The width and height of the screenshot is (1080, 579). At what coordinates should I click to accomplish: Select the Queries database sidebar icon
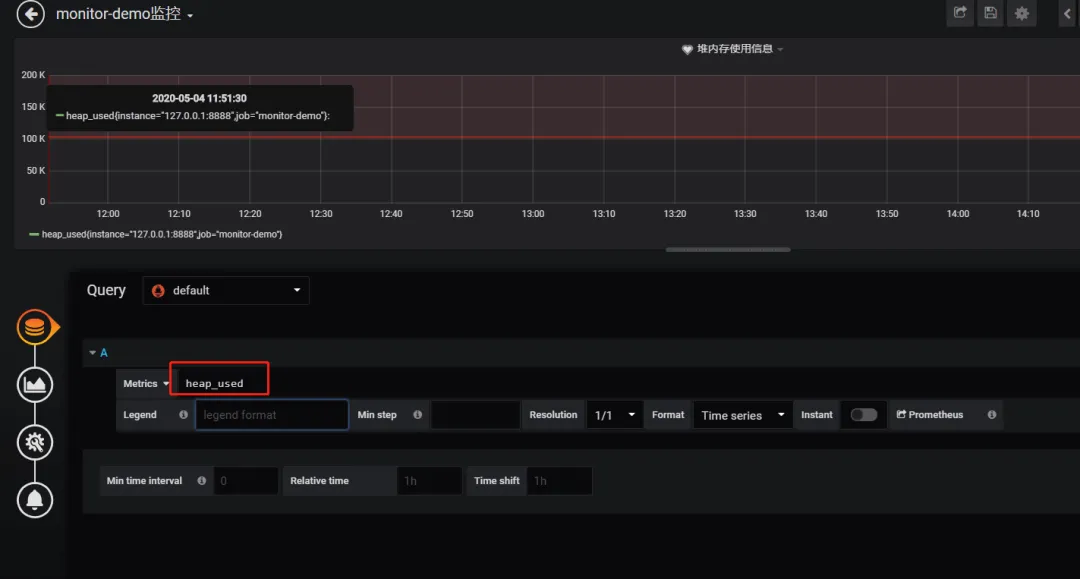34,327
